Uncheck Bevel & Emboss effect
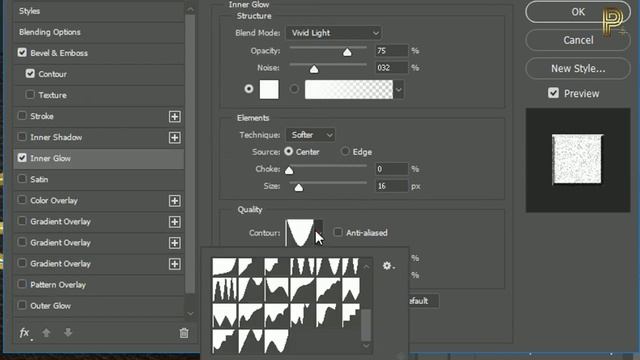This screenshot has height=360, width=640. [x=22, y=53]
